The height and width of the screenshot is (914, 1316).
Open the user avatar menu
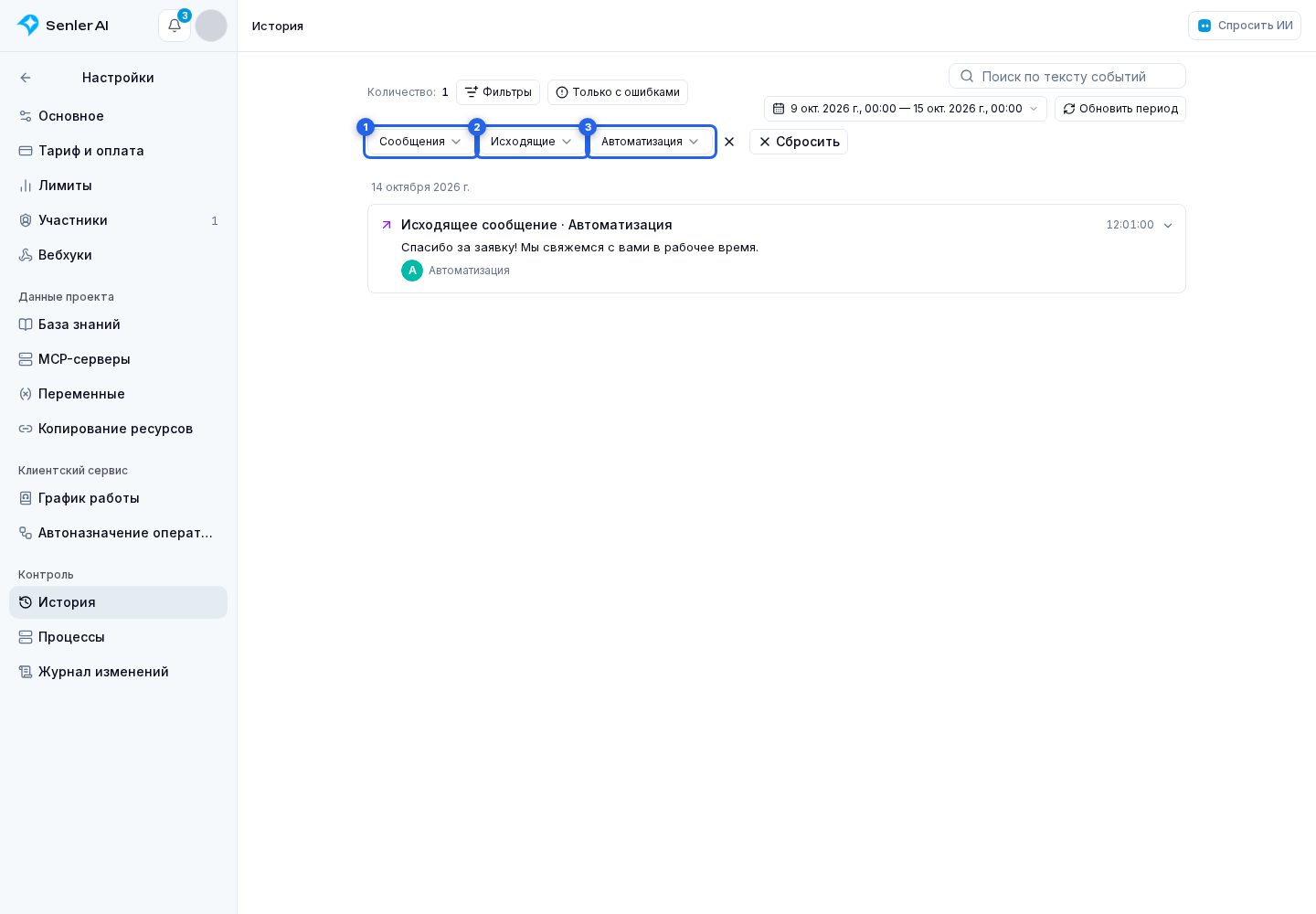point(211,26)
